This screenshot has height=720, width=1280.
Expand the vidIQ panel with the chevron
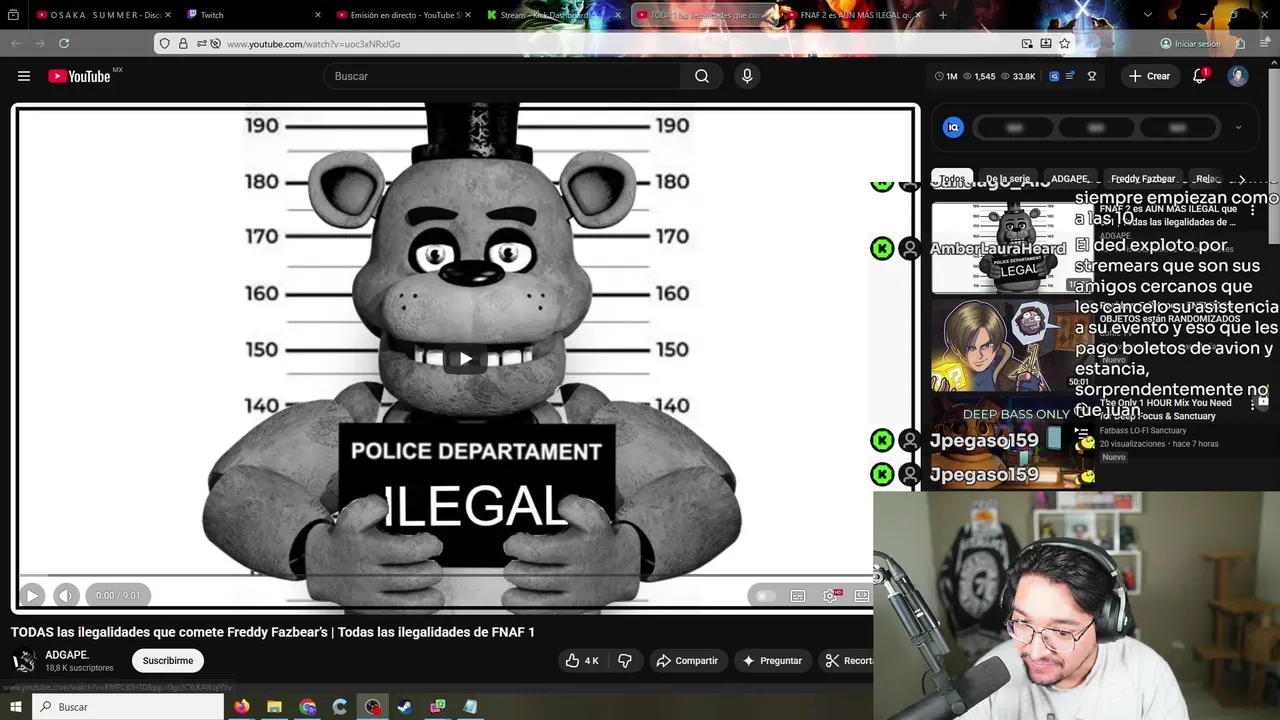pyautogui.click(x=1238, y=127)
